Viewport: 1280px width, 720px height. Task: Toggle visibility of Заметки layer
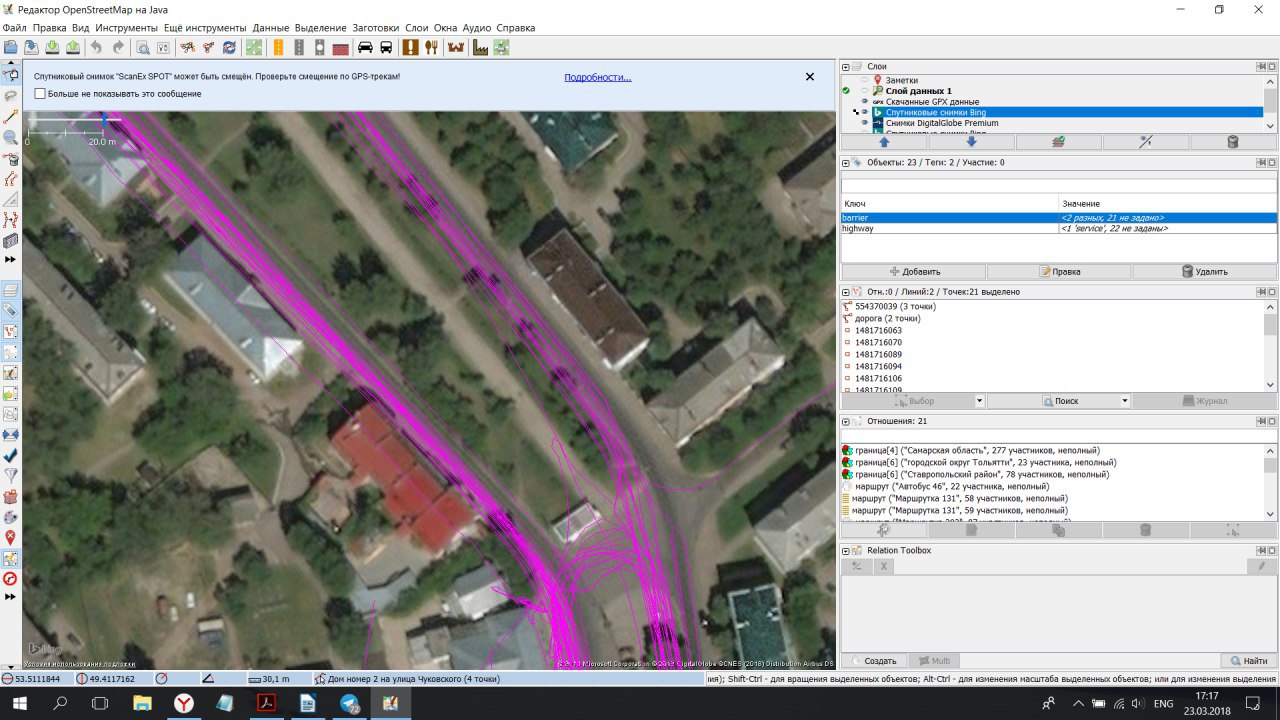pos(865,80)
